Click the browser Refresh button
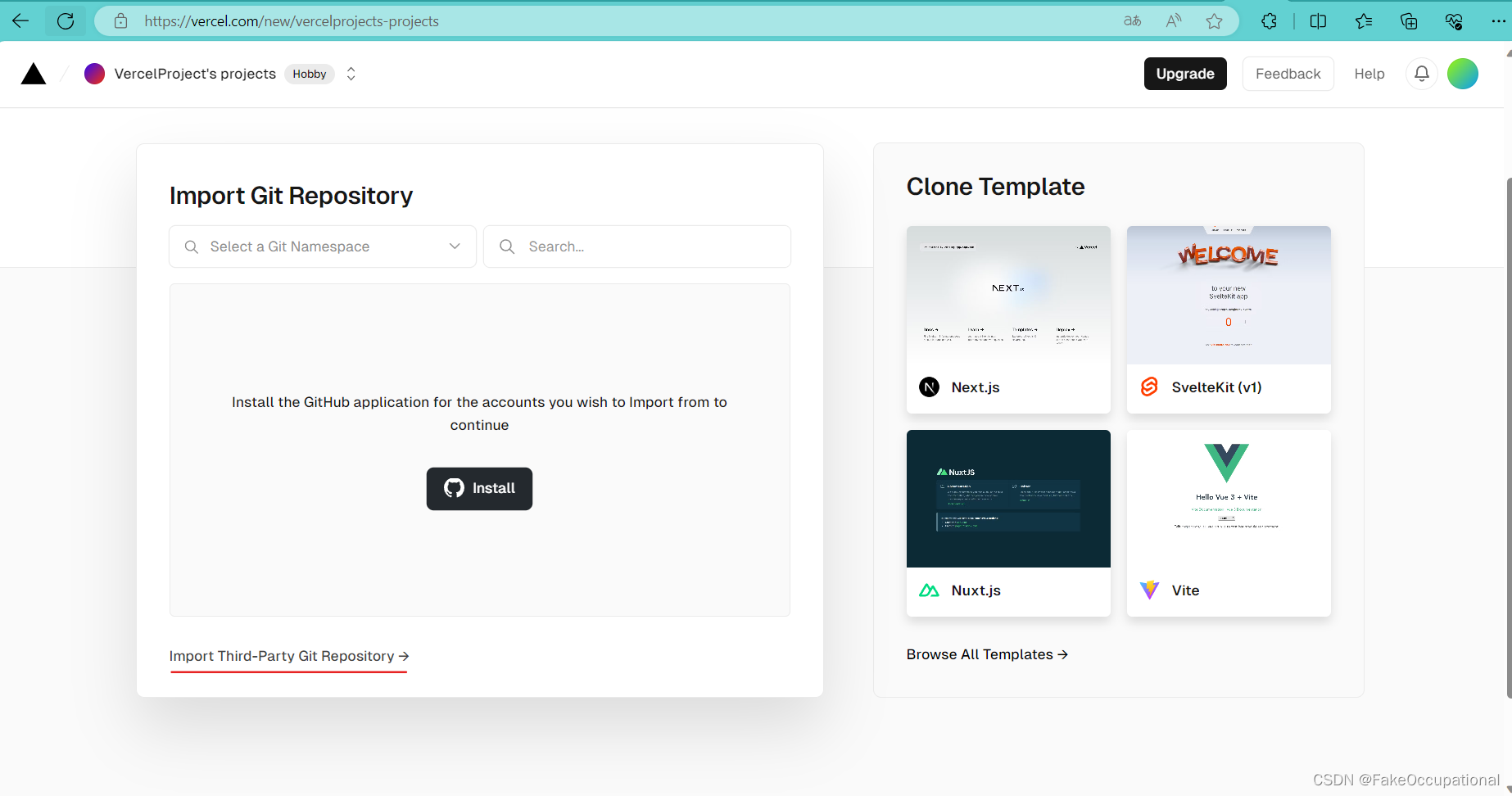 66,20
